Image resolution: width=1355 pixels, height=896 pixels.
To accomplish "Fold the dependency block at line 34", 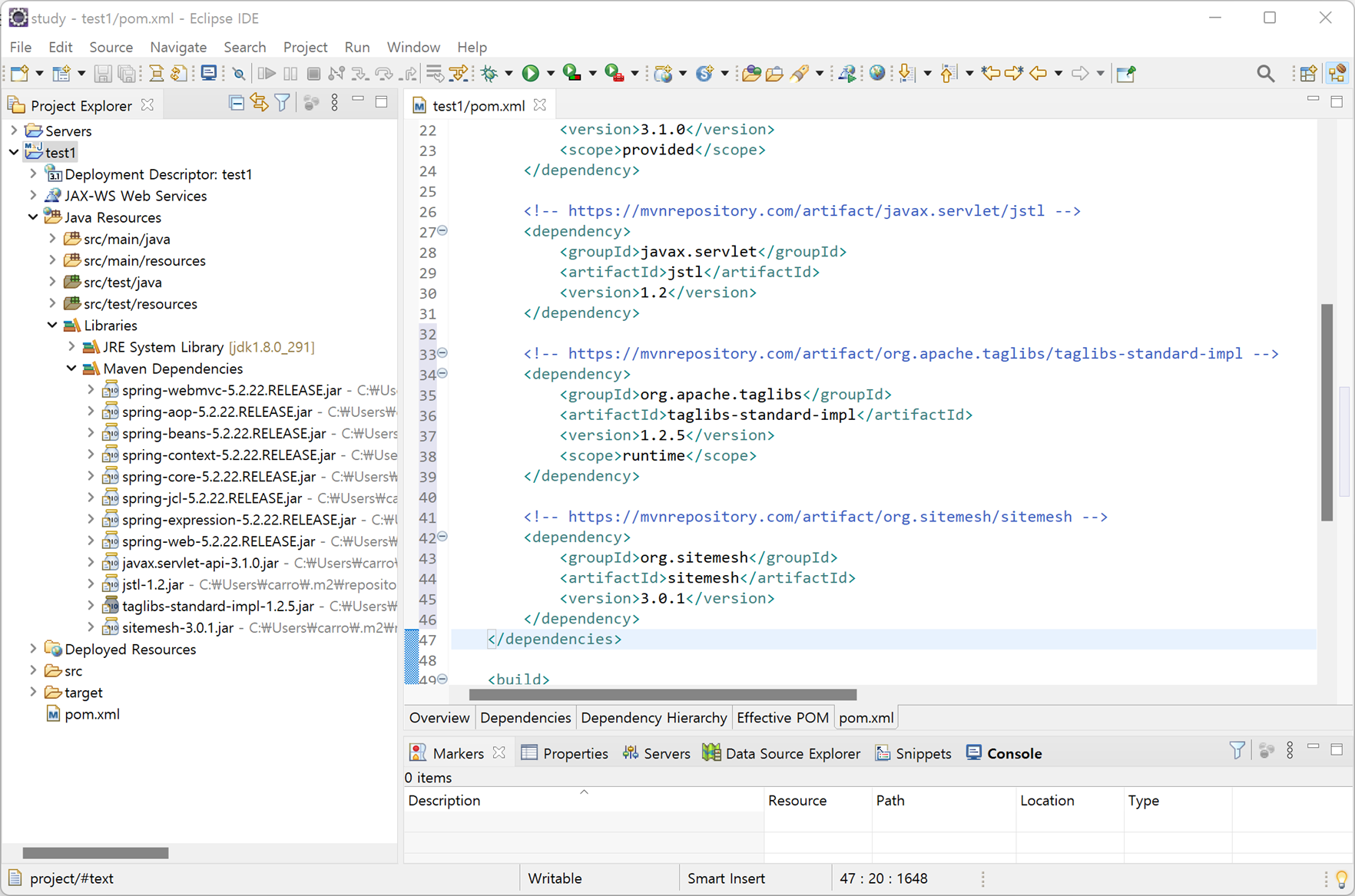I will (442, 373).
